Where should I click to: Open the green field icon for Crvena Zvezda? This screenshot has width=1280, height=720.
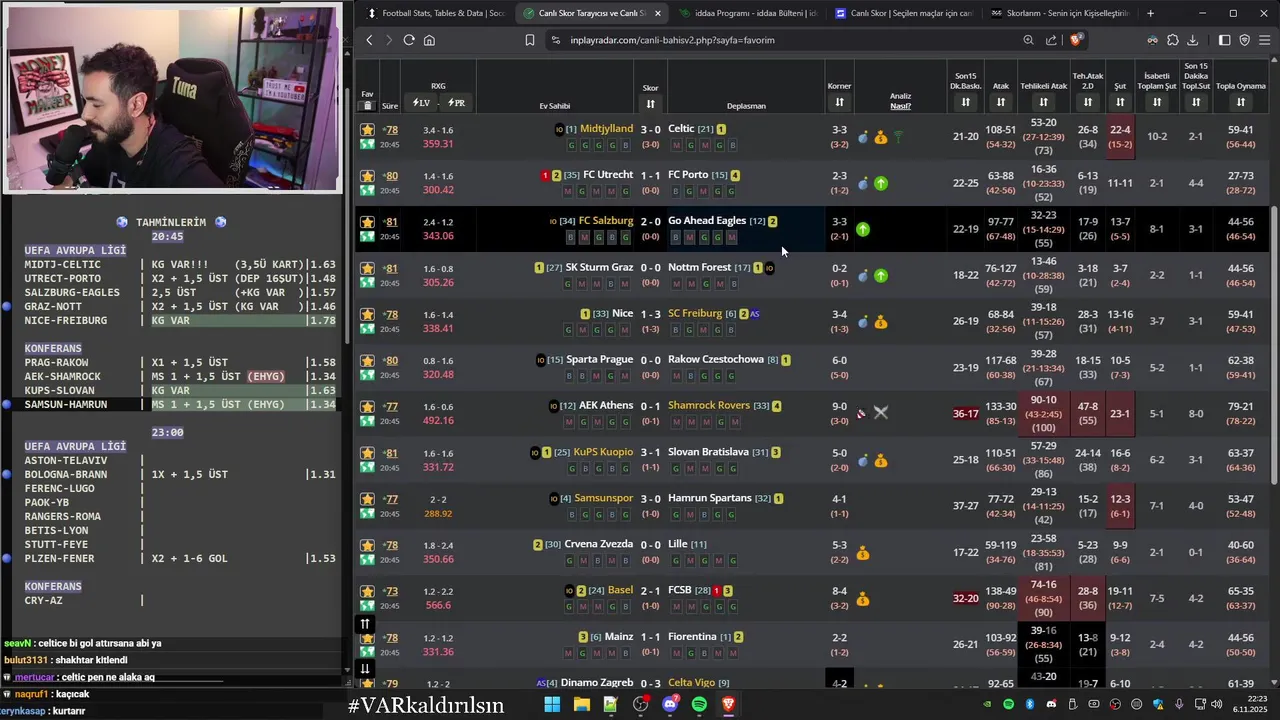(x=367, y=560)
